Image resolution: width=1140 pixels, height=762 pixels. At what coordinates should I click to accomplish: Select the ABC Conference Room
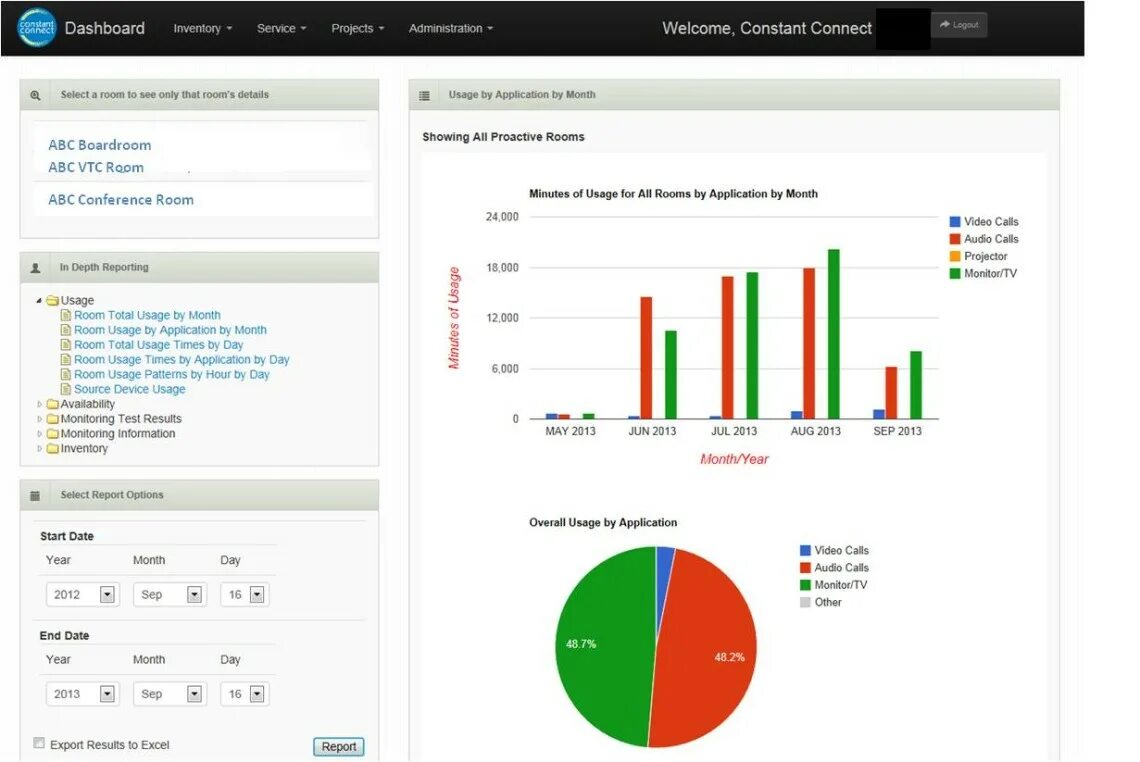coord(121,200)
